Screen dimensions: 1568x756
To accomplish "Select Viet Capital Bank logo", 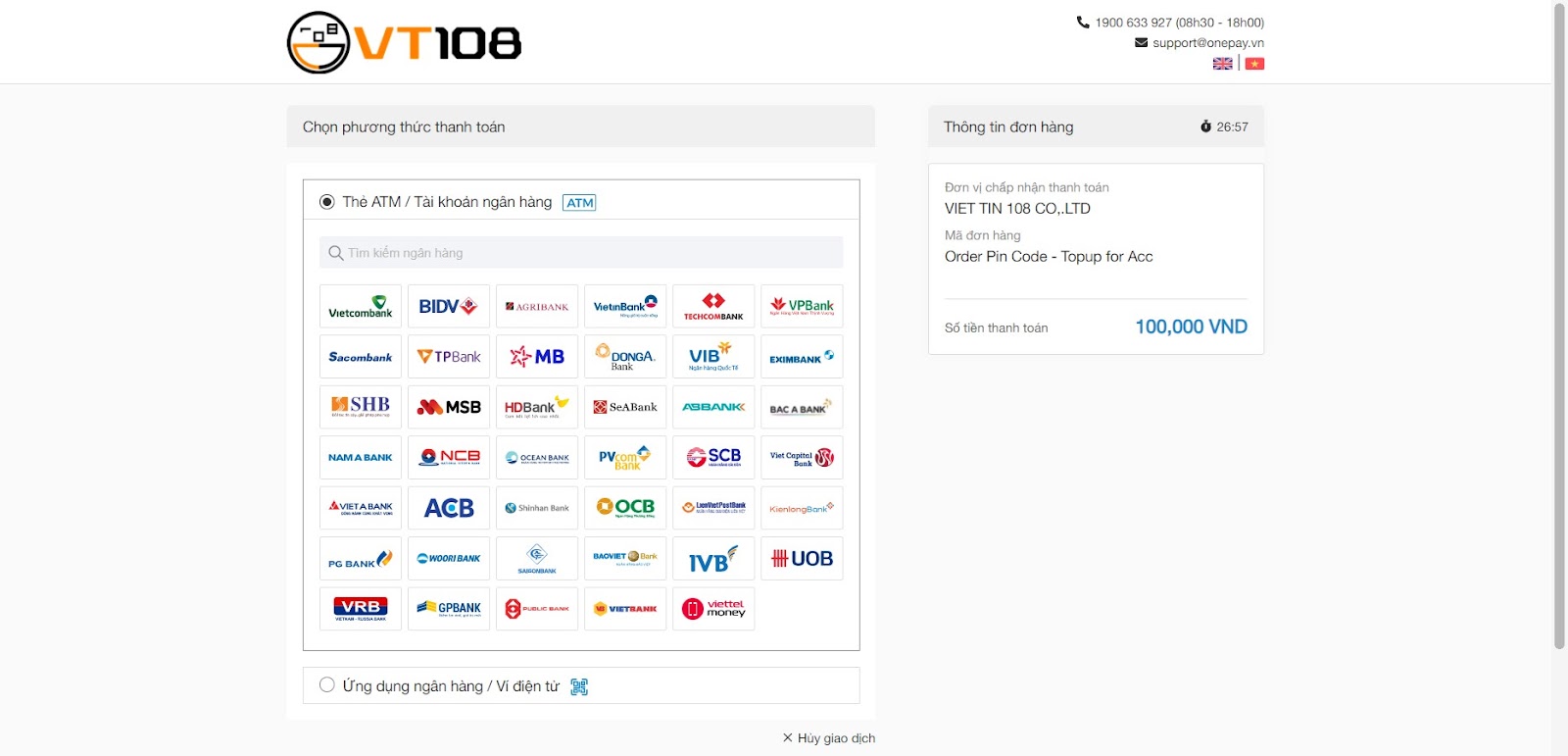I will 802,458.
